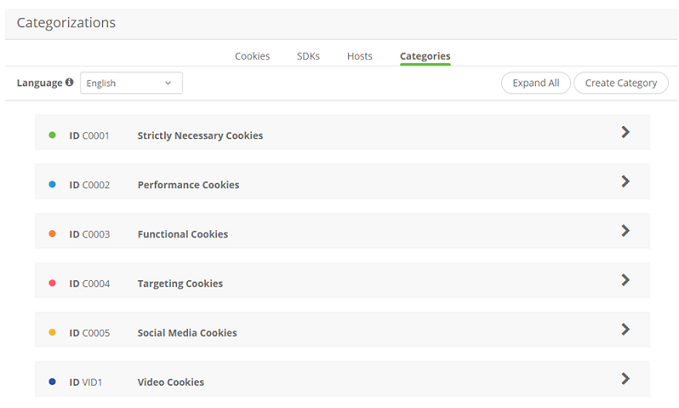This screenshot has height=408, width=679.
Task: Switch to the Cookies tab
Action: click(252, 56)
